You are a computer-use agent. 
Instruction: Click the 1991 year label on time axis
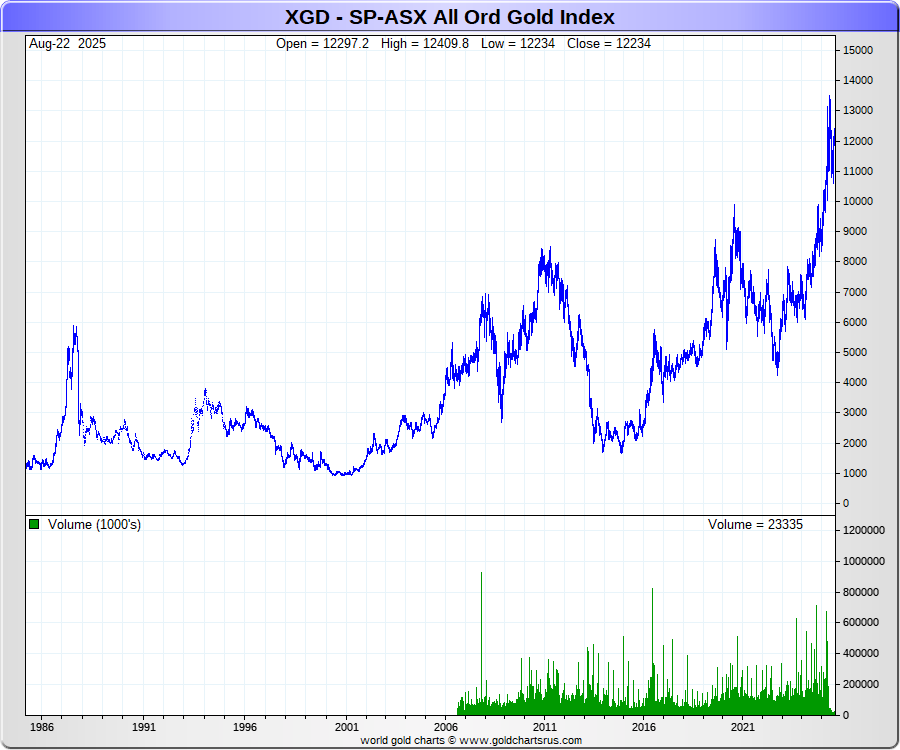143,727
